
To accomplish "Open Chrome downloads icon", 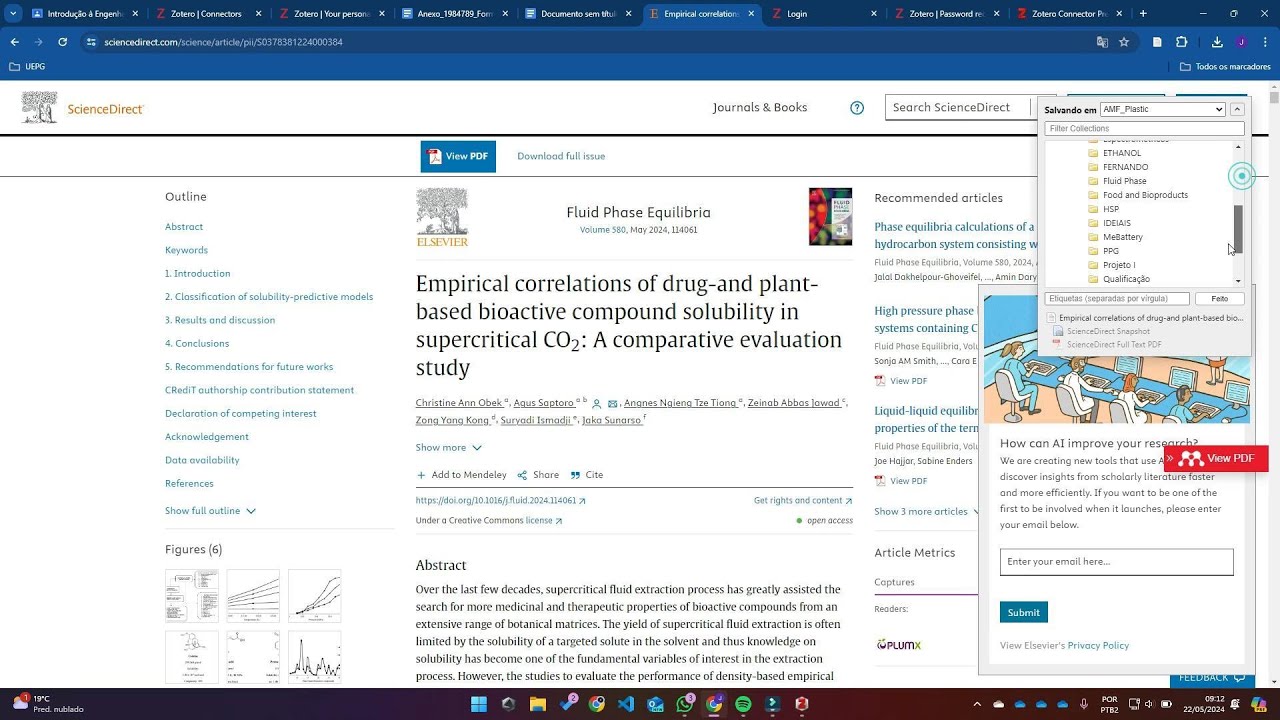I will coord(1217,42).
